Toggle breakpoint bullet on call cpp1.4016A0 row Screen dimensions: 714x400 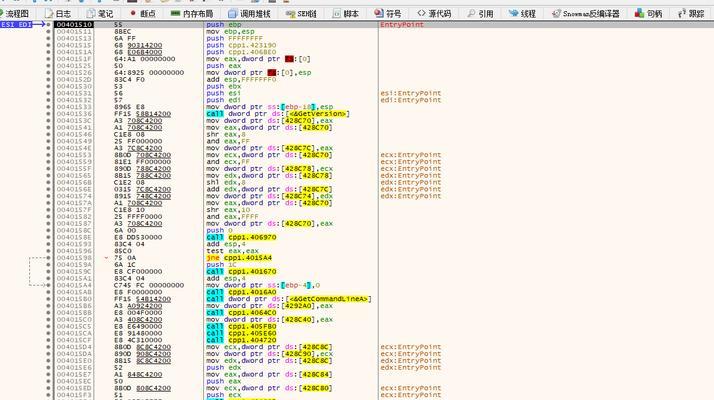48,292
